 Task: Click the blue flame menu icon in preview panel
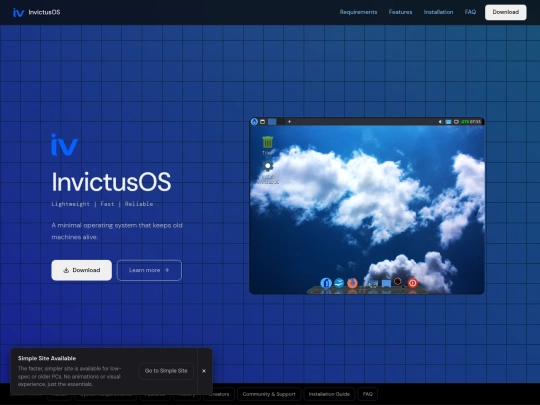pos(254,122)
